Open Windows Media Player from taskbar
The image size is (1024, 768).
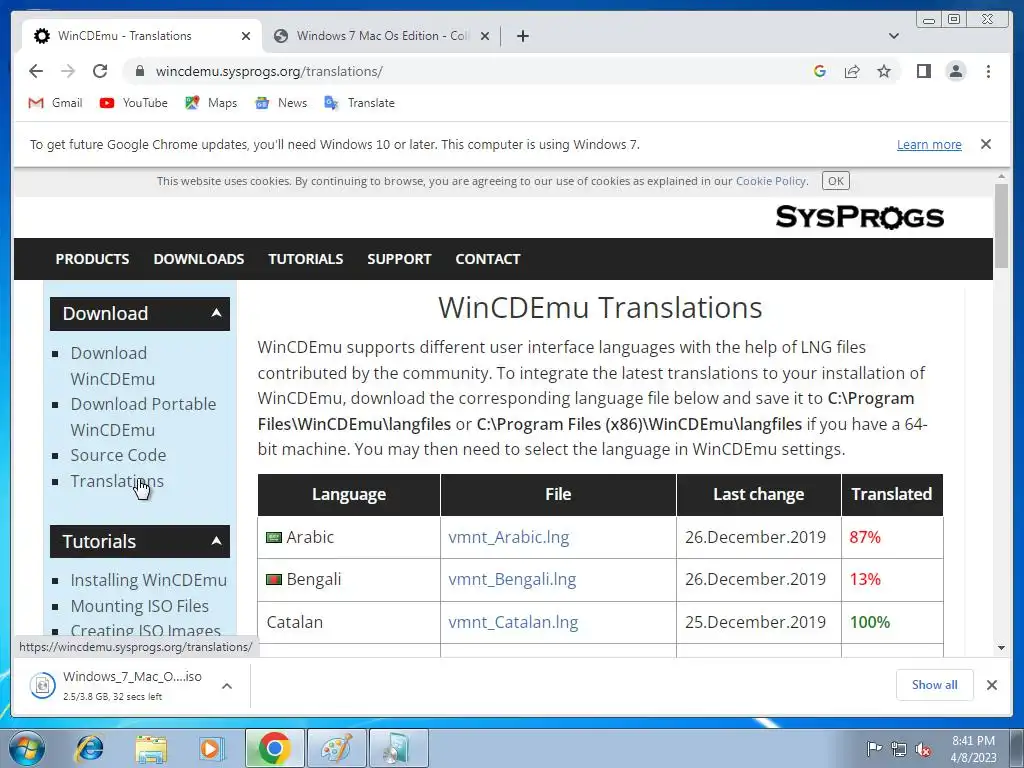(x=212, y=748)
